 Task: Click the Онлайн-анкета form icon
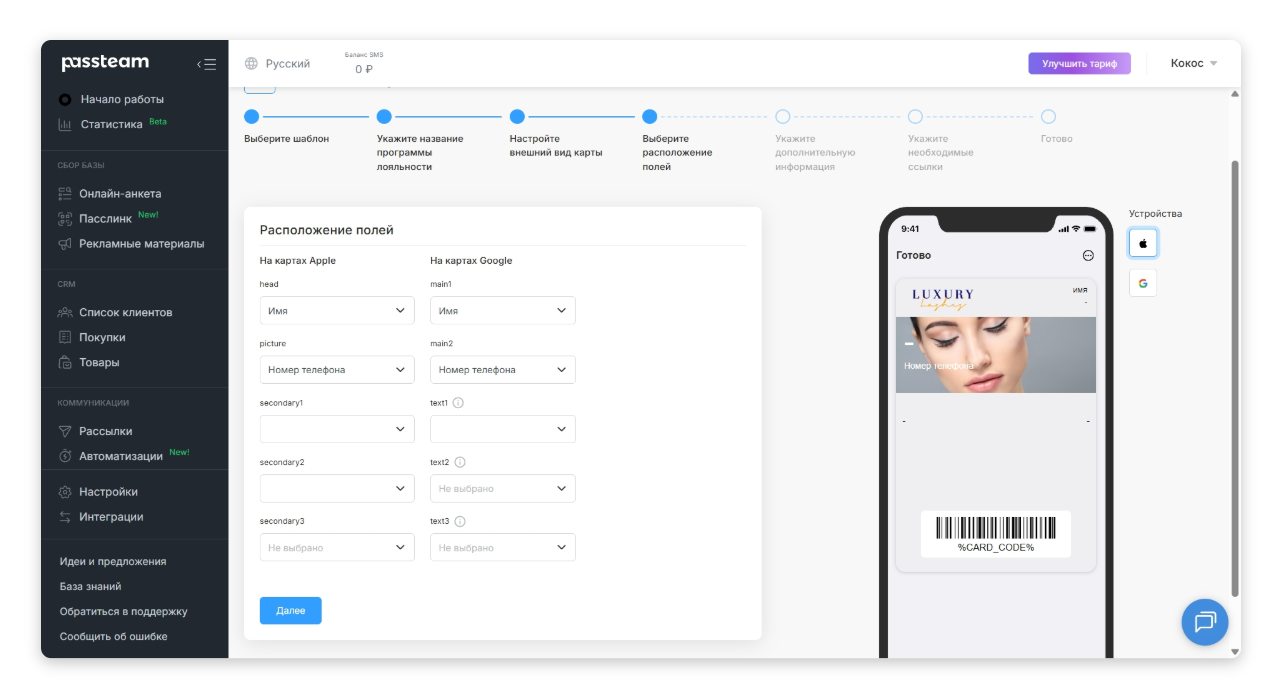[x=65, y=194]
